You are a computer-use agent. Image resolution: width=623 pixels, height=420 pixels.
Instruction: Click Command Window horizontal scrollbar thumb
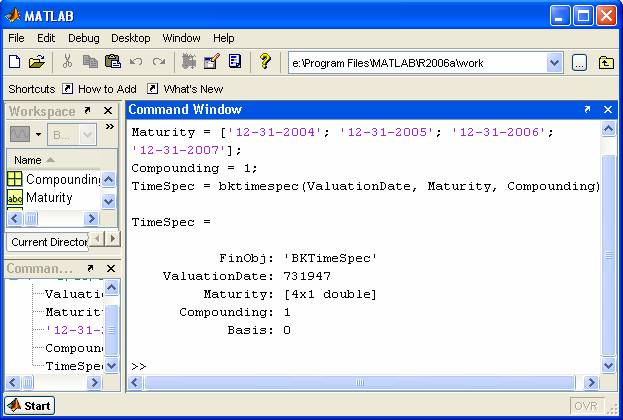[360, 383]
